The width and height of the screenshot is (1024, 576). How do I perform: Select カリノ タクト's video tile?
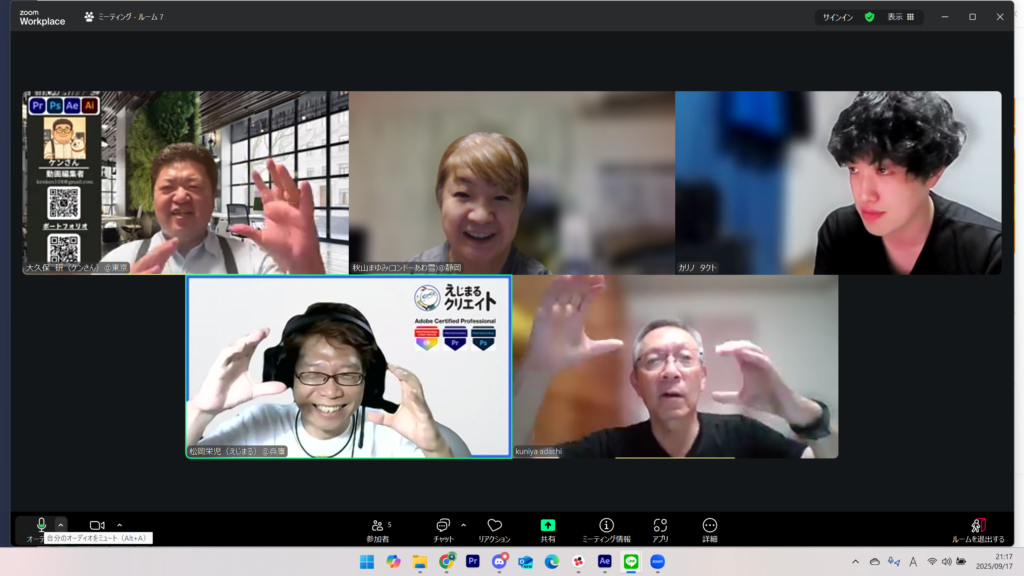coord(838,183)
